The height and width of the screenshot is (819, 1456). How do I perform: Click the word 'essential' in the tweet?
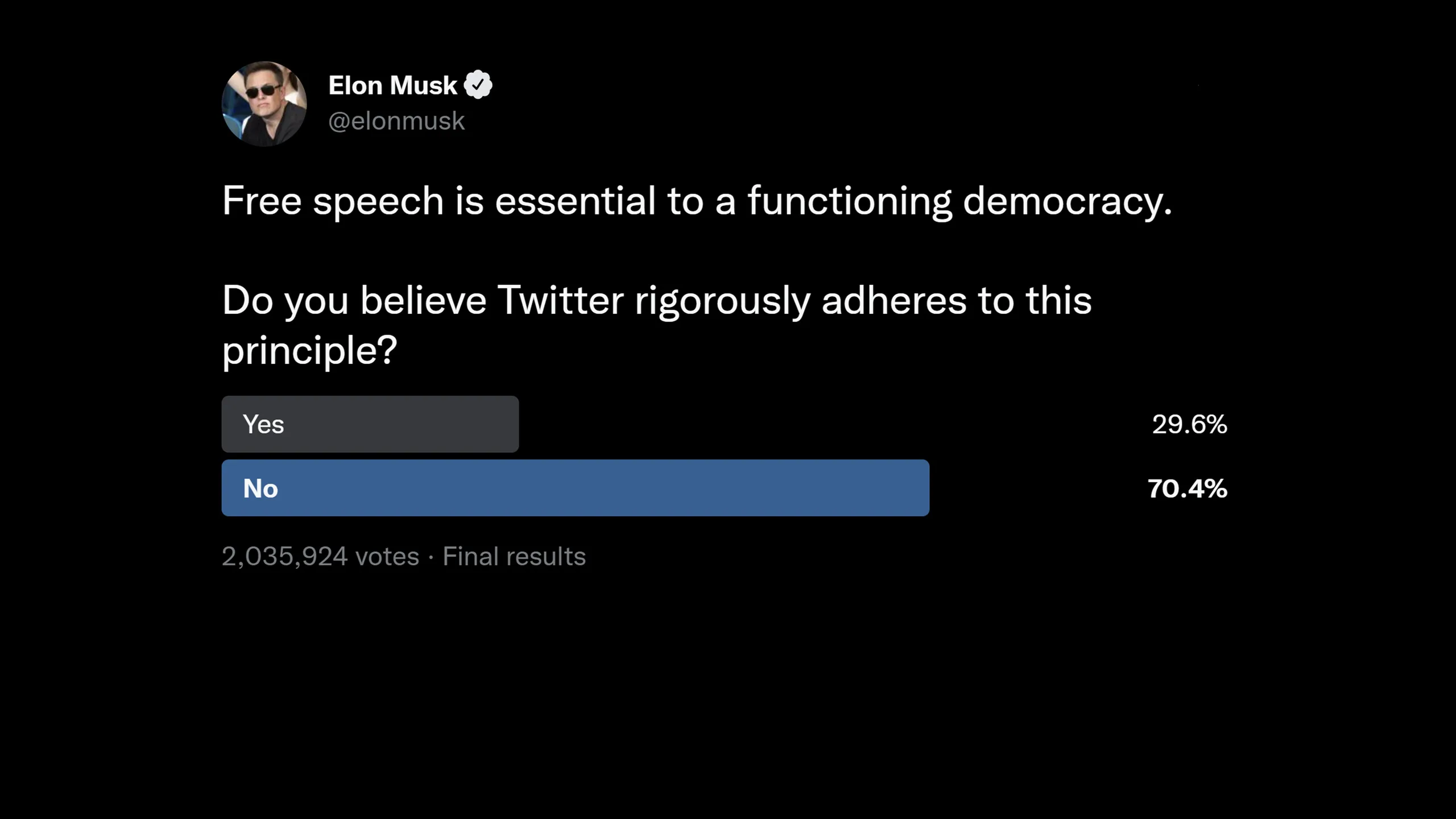pyautogui.click(x=575, y=201)
